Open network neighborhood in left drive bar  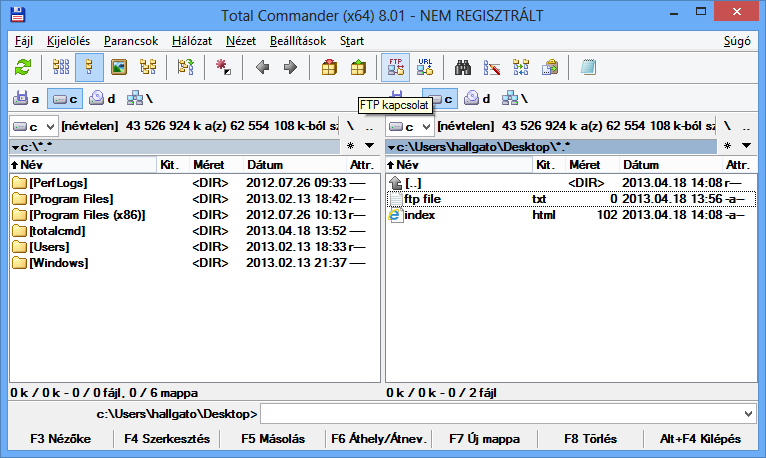click(140, 99)
